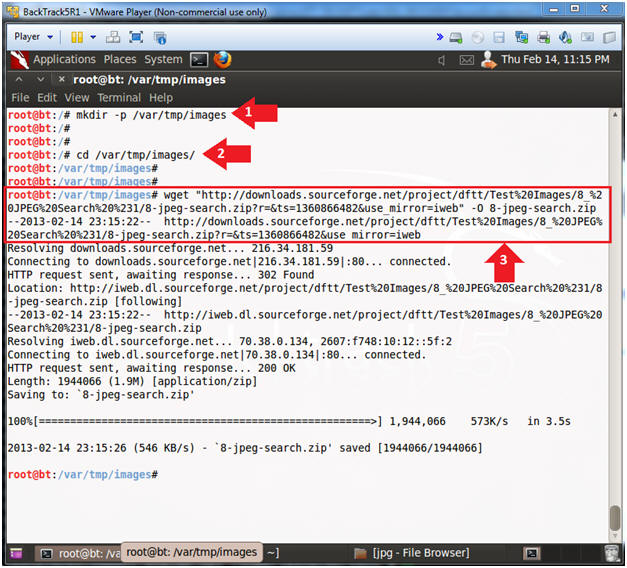Click the 'cd /var/tmp/images/' command text
The image size is (627, 568).
[x=135, y=155]
